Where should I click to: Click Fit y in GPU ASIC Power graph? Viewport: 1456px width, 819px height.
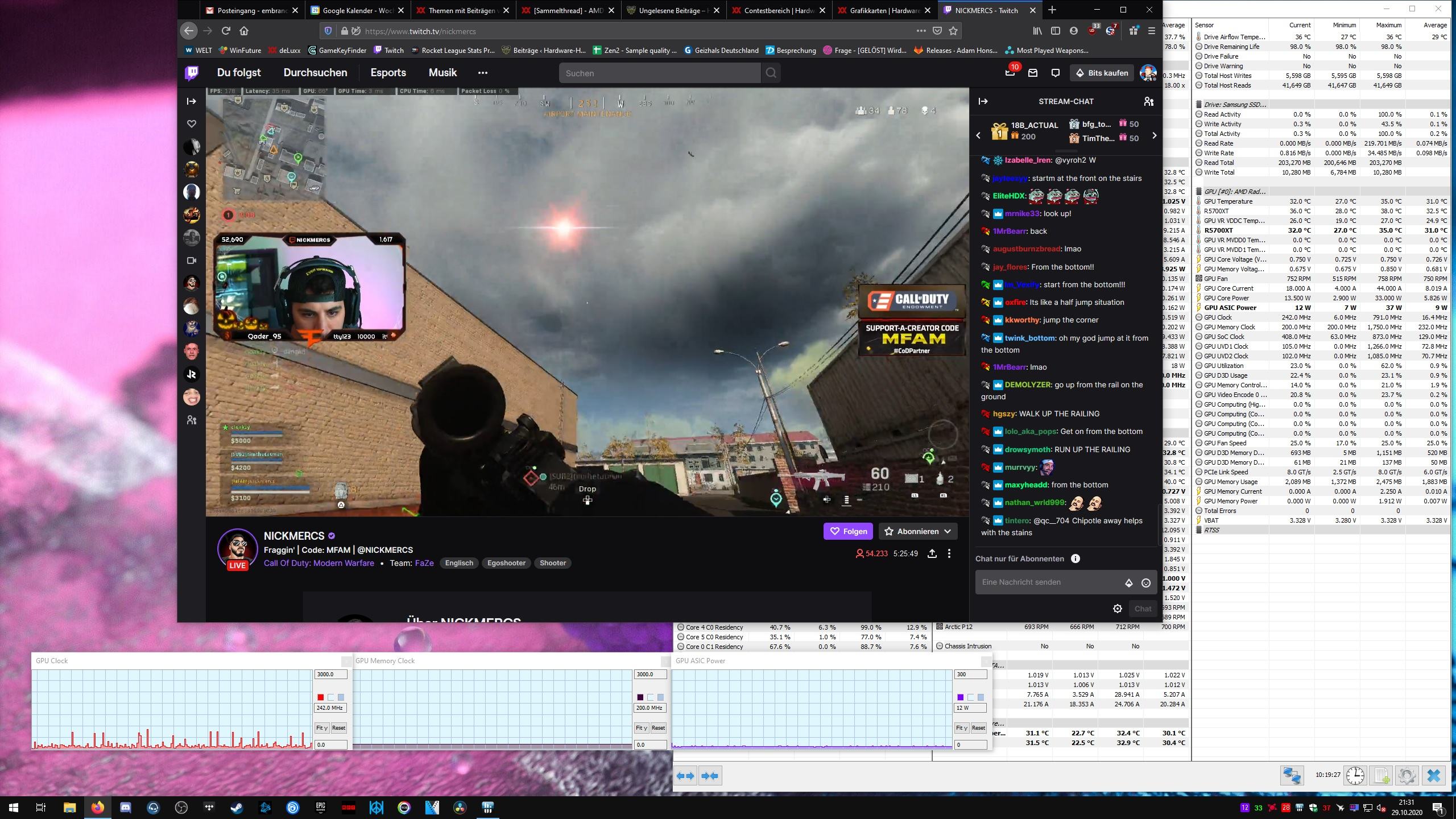click(962, 728)
